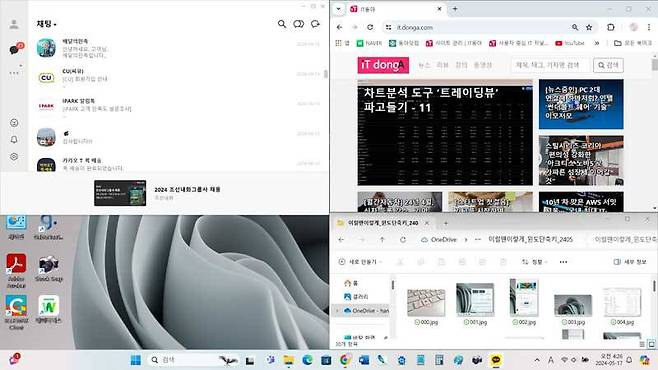The image size is (658, 370).
Task: Toggle the details pane button in Explorer
Action: pyautogui.click(x=629, y=262)
